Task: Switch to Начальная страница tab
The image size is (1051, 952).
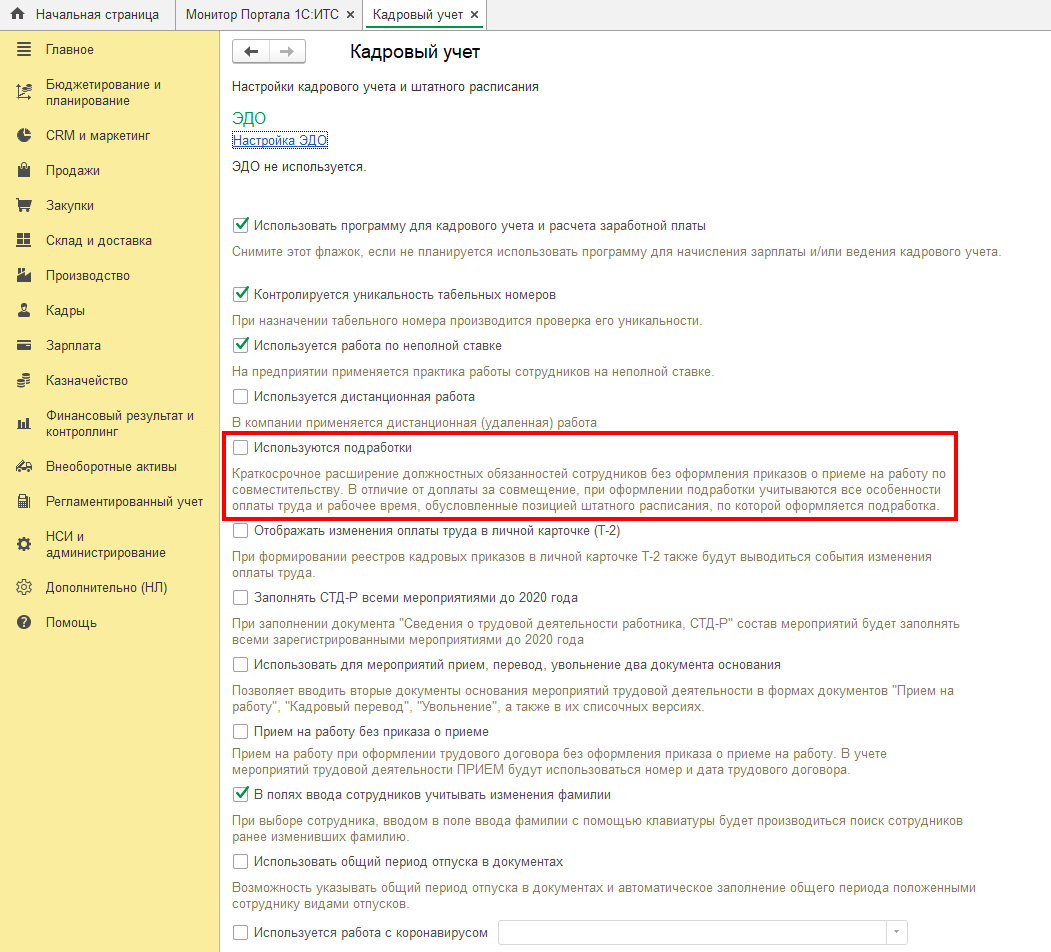Action: pyautogui.click(x=88, y=15)
